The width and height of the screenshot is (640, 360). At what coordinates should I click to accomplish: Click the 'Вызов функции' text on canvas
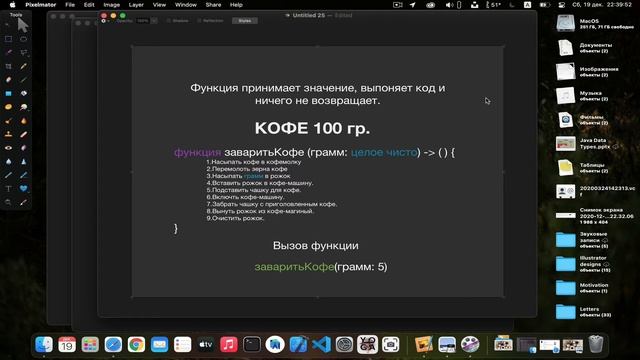pos(316,246)
